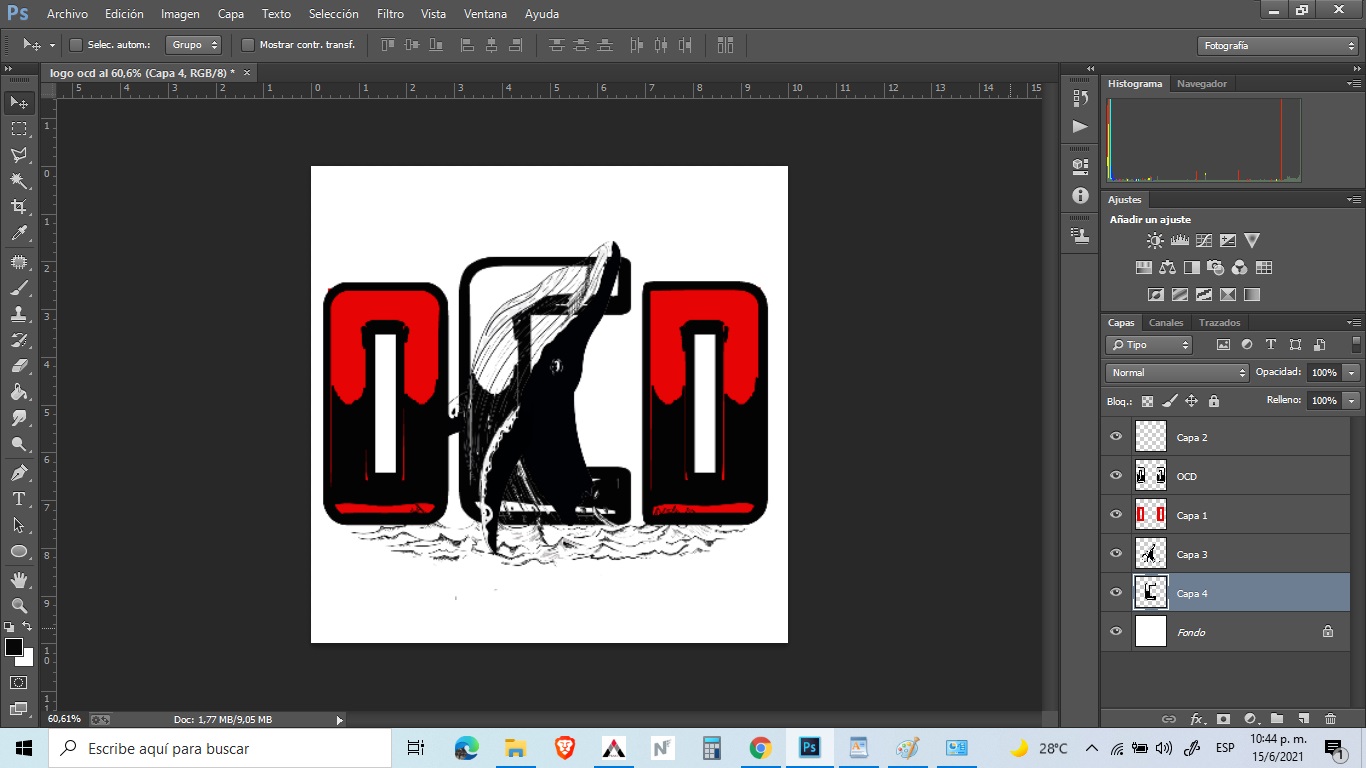Click the Windows taskbar search box
Viewport: 1366px width, 768px height.
[x=219, y=748]
